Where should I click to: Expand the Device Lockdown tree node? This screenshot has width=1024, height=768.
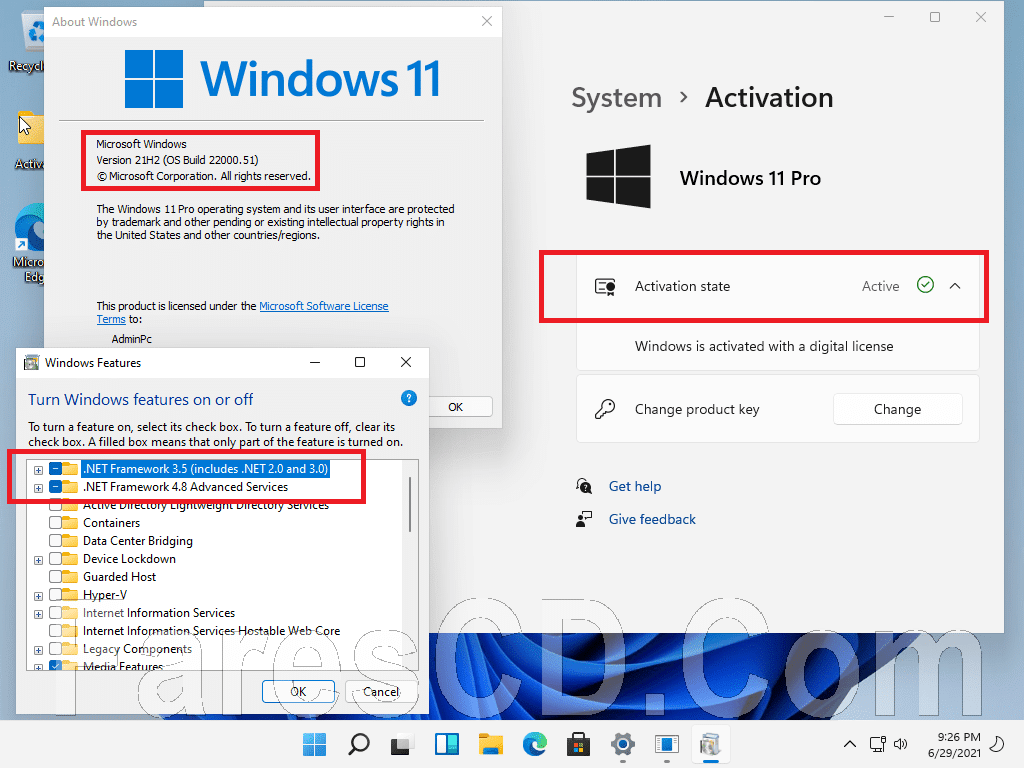(39, 560)
